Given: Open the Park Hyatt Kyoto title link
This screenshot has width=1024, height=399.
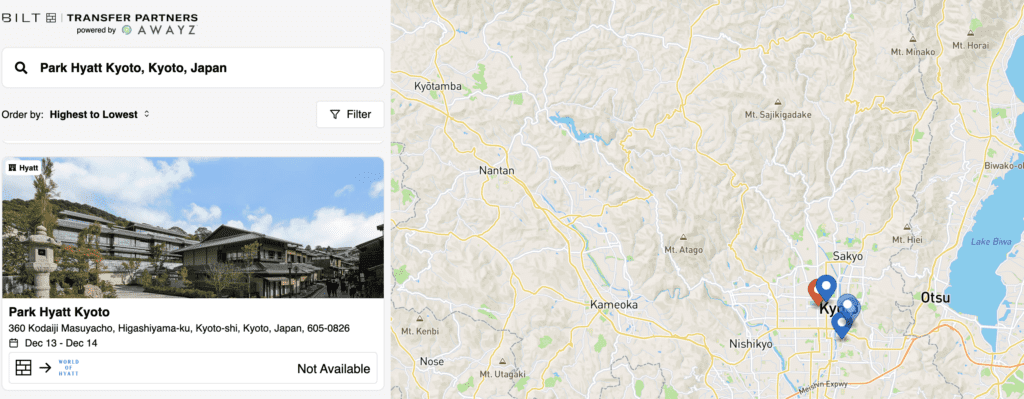Looking at the screenshot, I should click(59, 311).
